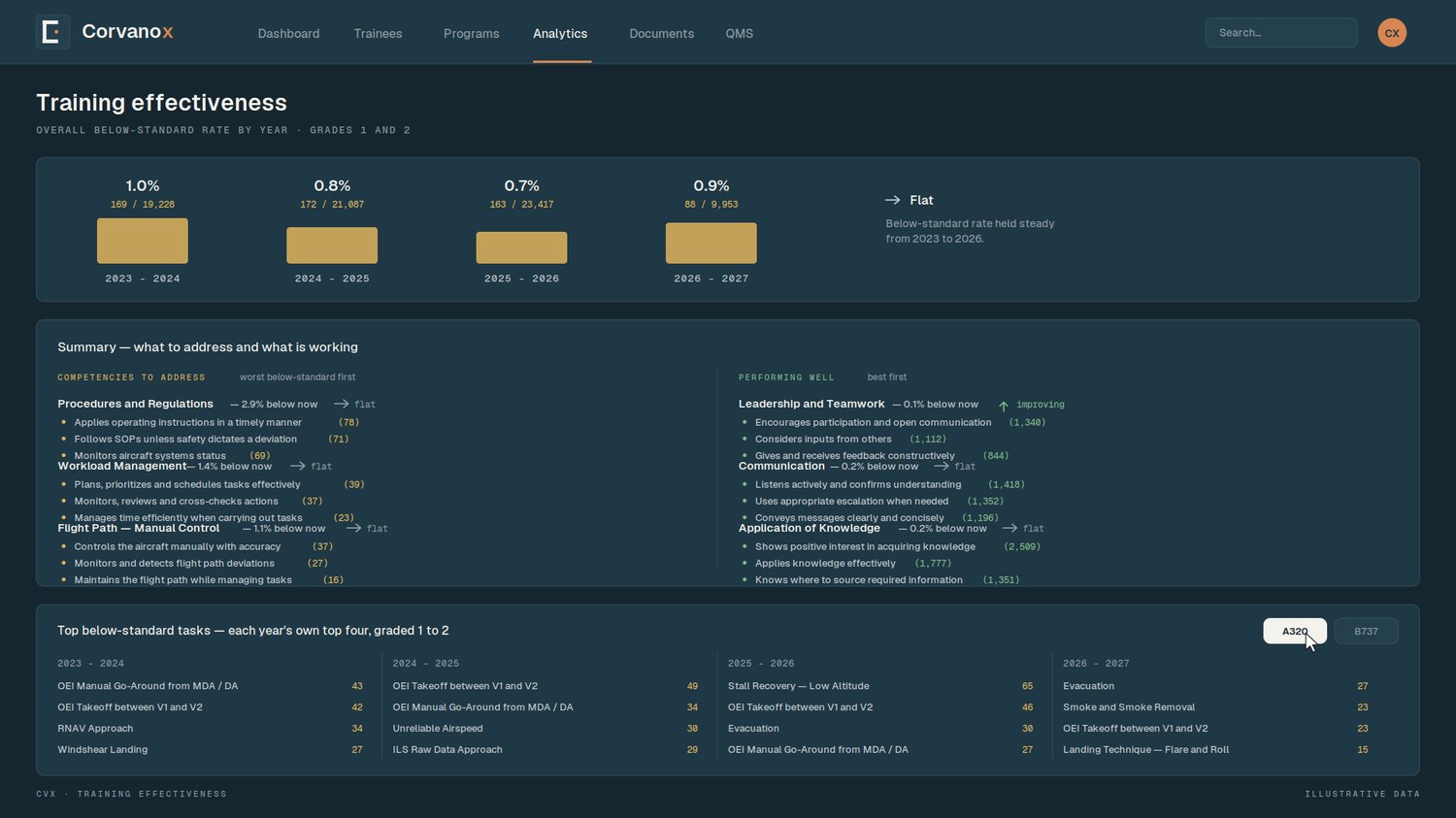The image size is (1456, 818).
Task: Click Stall Recovery — Low Altitude row
Action: click(880, 686)
